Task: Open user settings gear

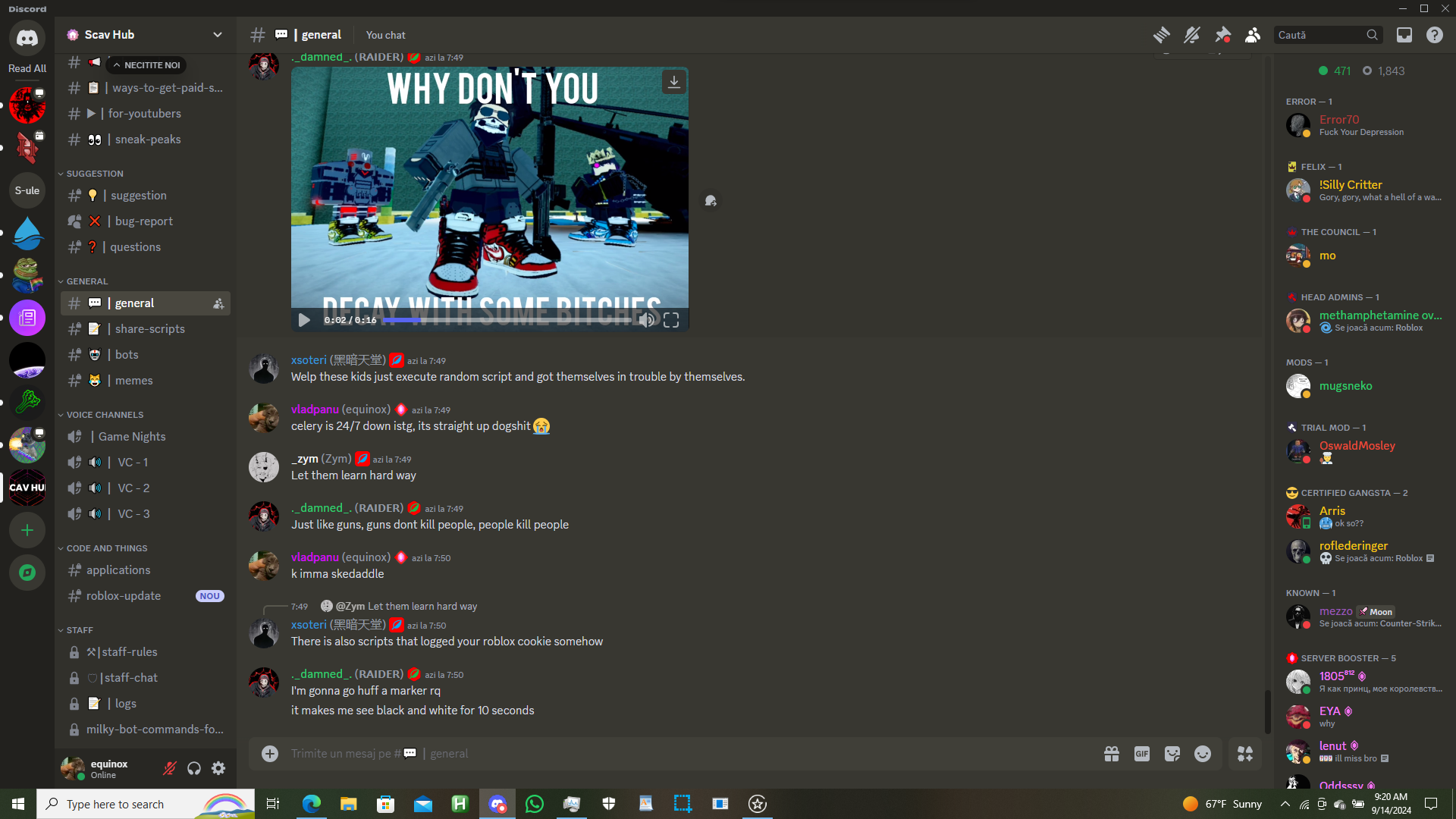Action: coord(218,769)
